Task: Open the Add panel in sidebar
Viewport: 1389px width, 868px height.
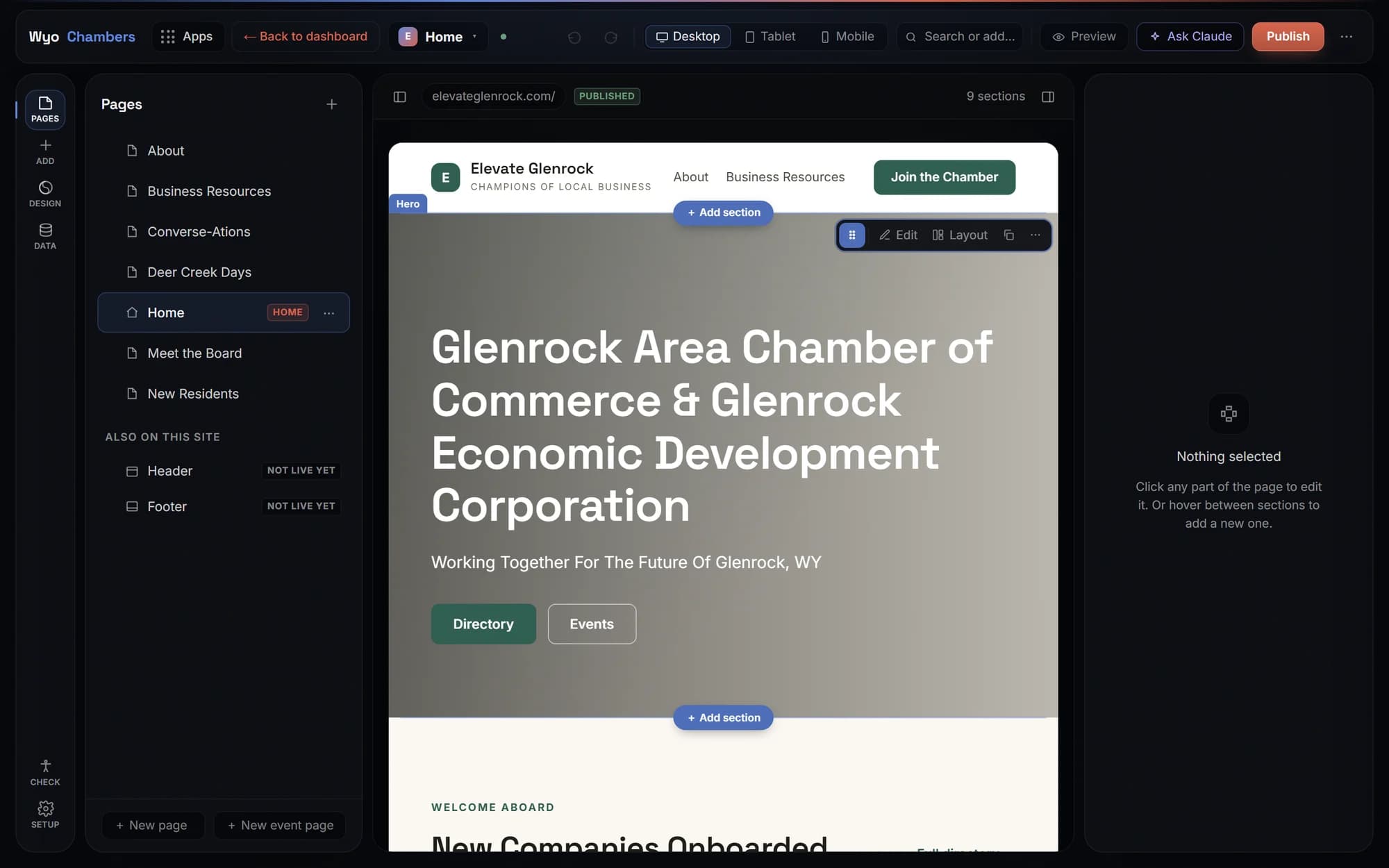Action: [x=45, y=151]
